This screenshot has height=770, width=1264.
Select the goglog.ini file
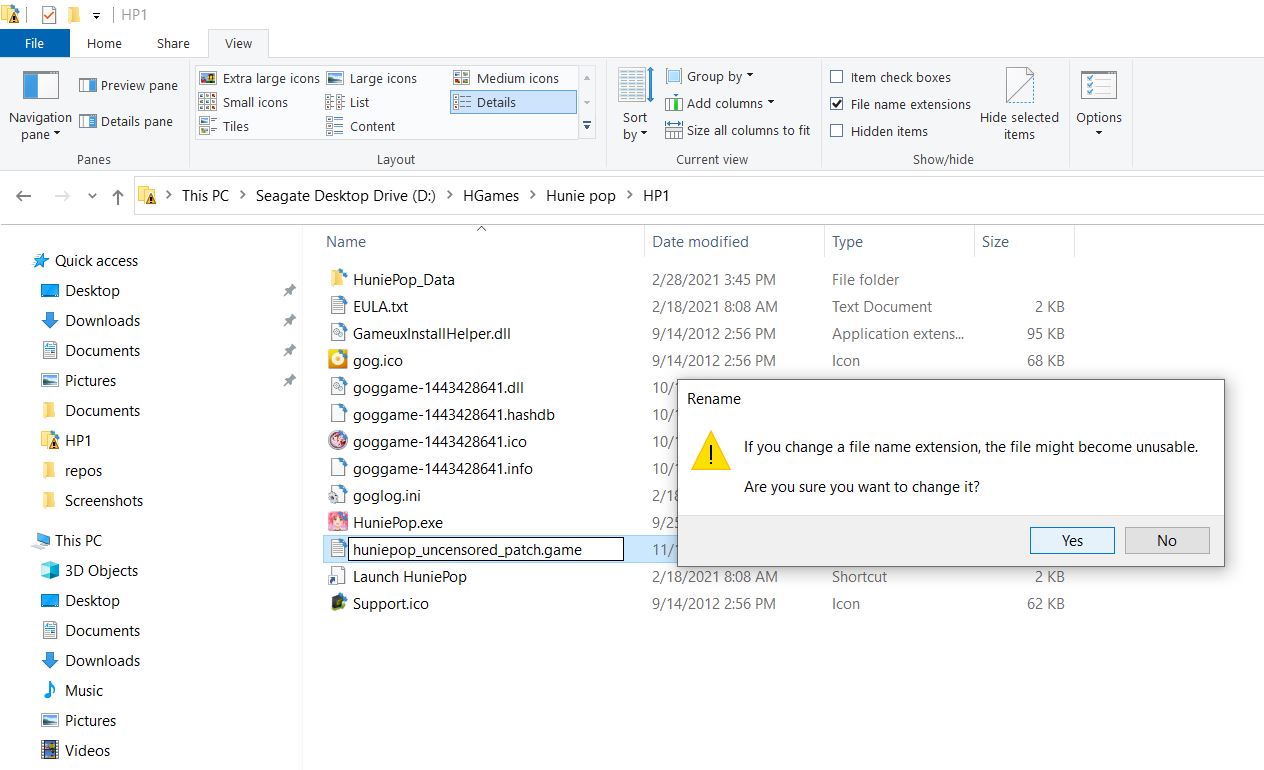pos(386,495)
